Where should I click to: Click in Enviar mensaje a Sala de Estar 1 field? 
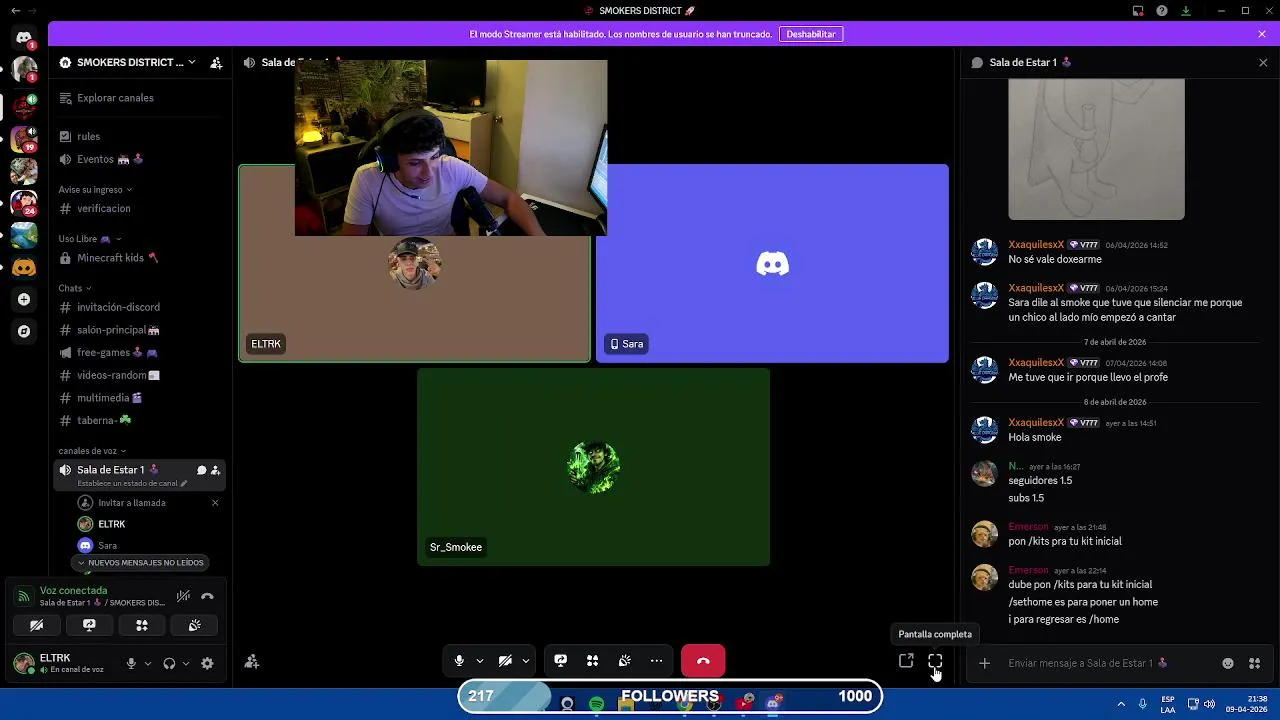click(1106, 663)
